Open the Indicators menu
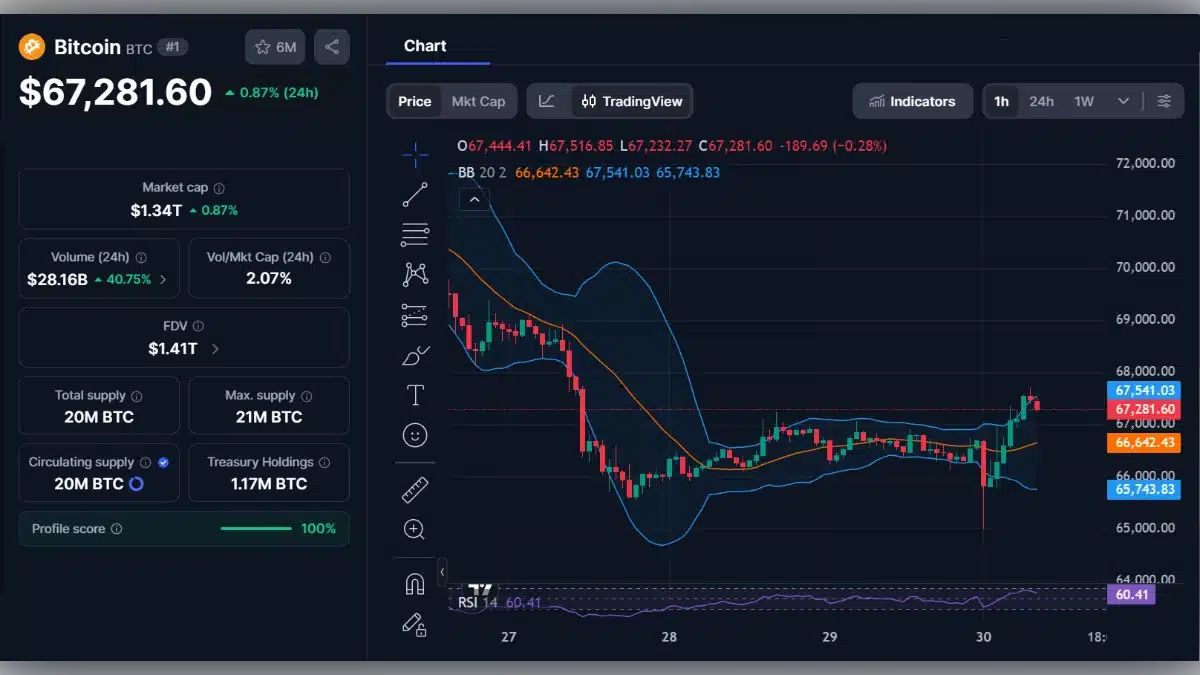Image resolution: width=1200 pixels, height=675 pixels. pyautogui.click(x=912, y=101)
